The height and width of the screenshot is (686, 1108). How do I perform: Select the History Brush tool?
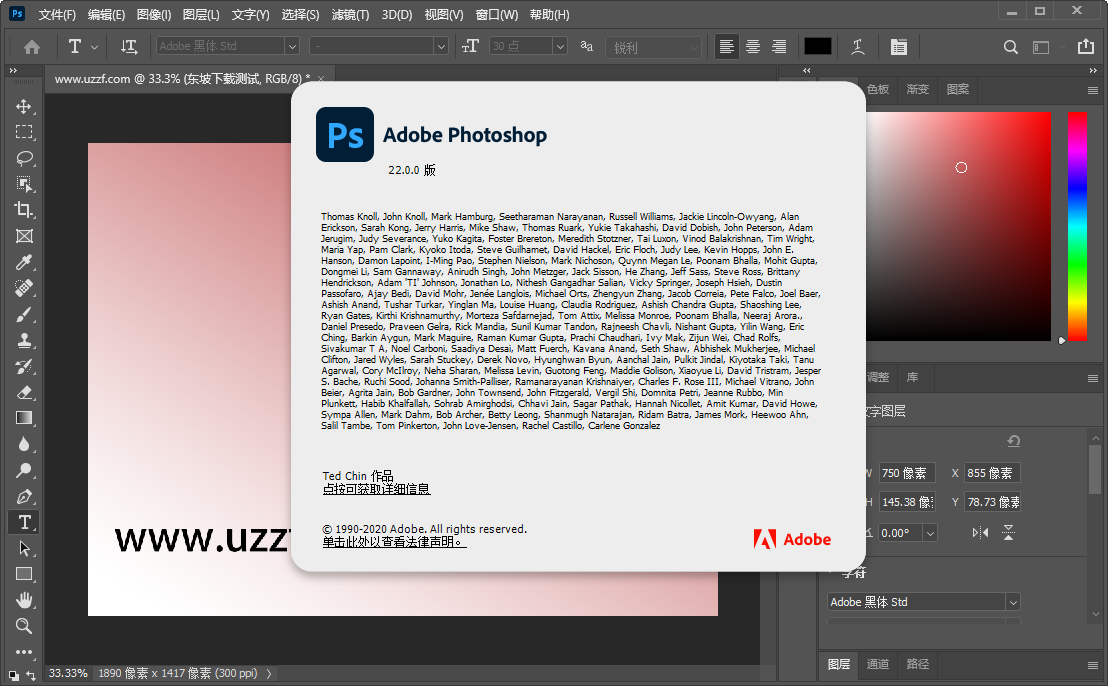pos(24,367)
